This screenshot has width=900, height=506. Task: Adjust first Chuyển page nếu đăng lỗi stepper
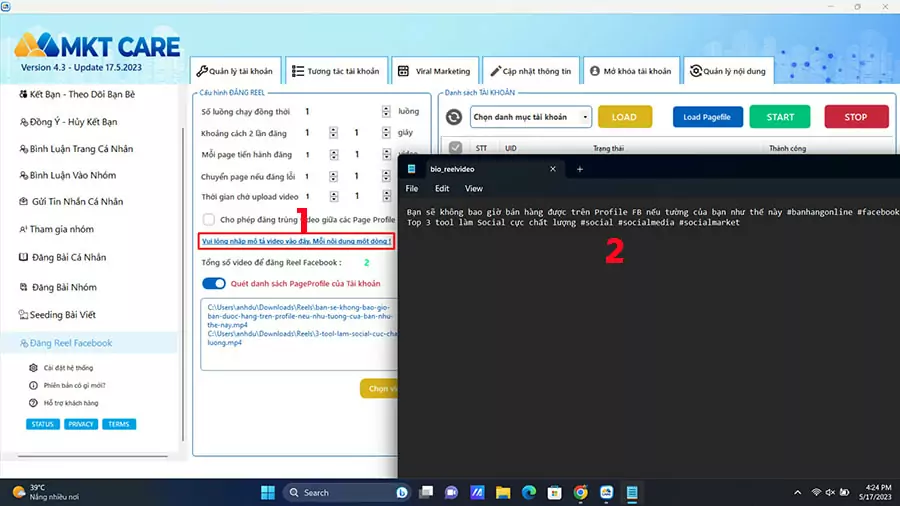tap(333, 176)
